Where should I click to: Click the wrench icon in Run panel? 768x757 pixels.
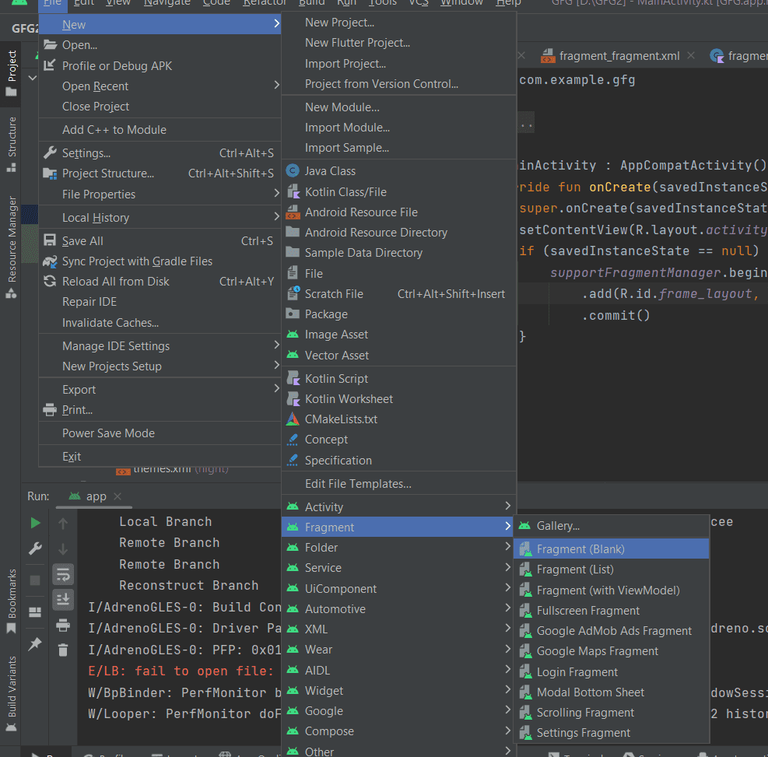pos(35,549)
